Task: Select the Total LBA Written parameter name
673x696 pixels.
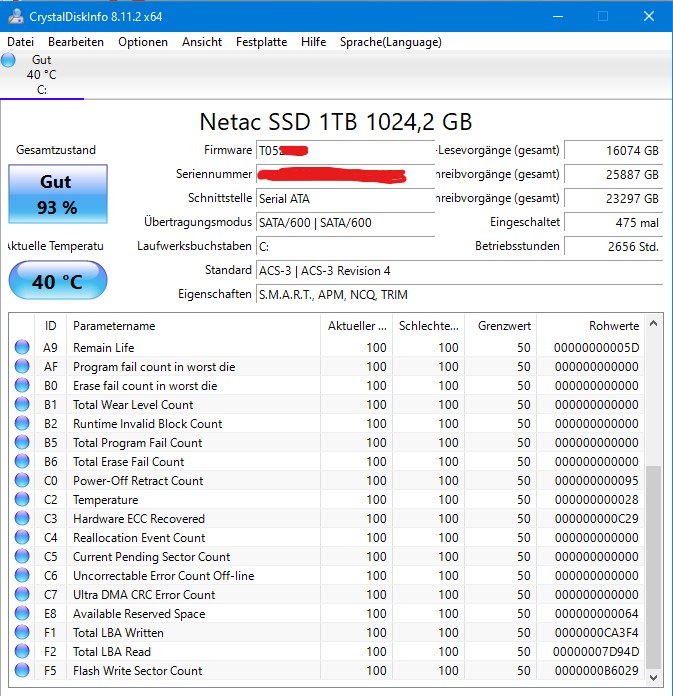Action: [x=118, y=633]
